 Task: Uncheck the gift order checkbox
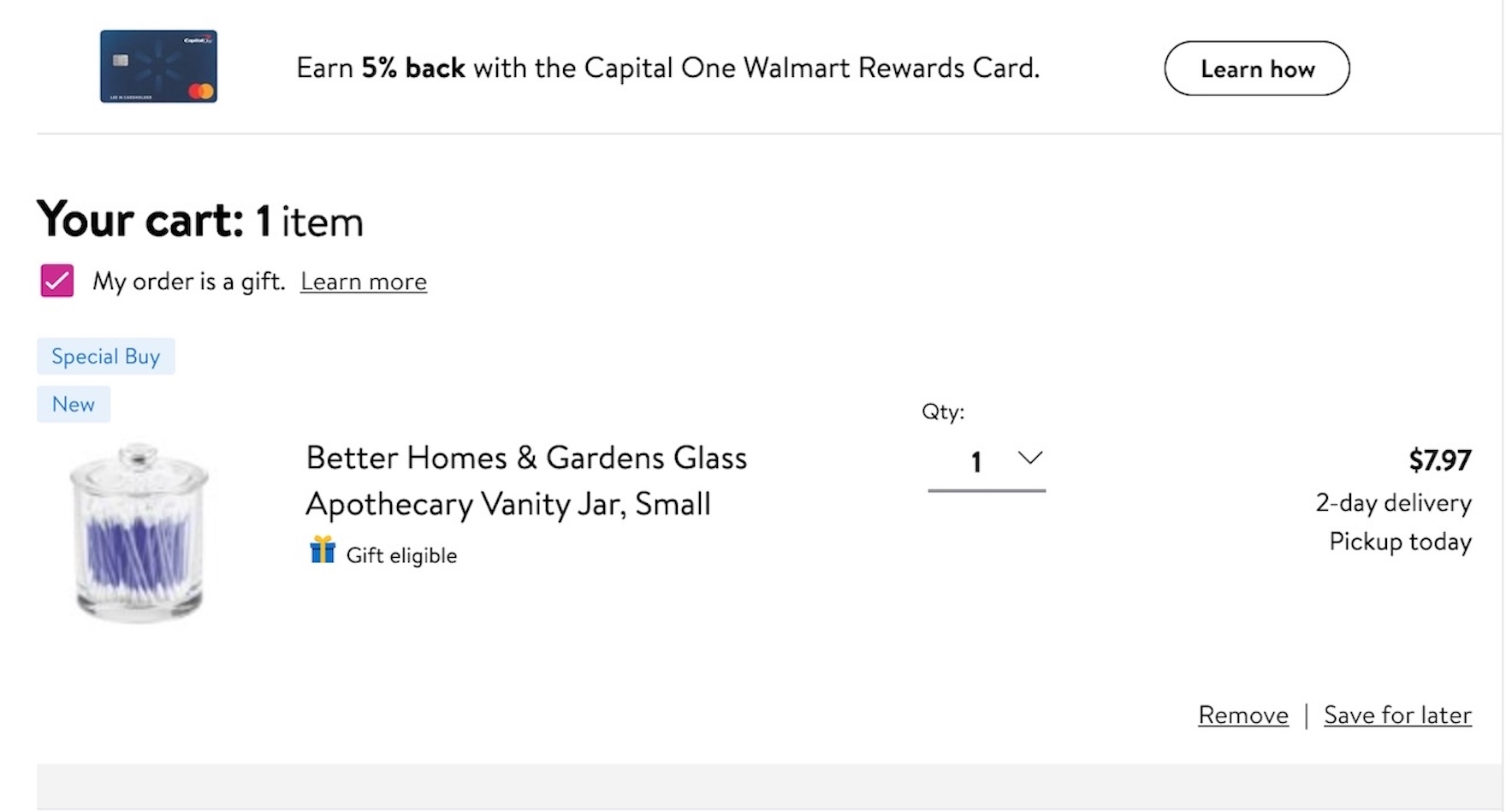tap(57, 281)
